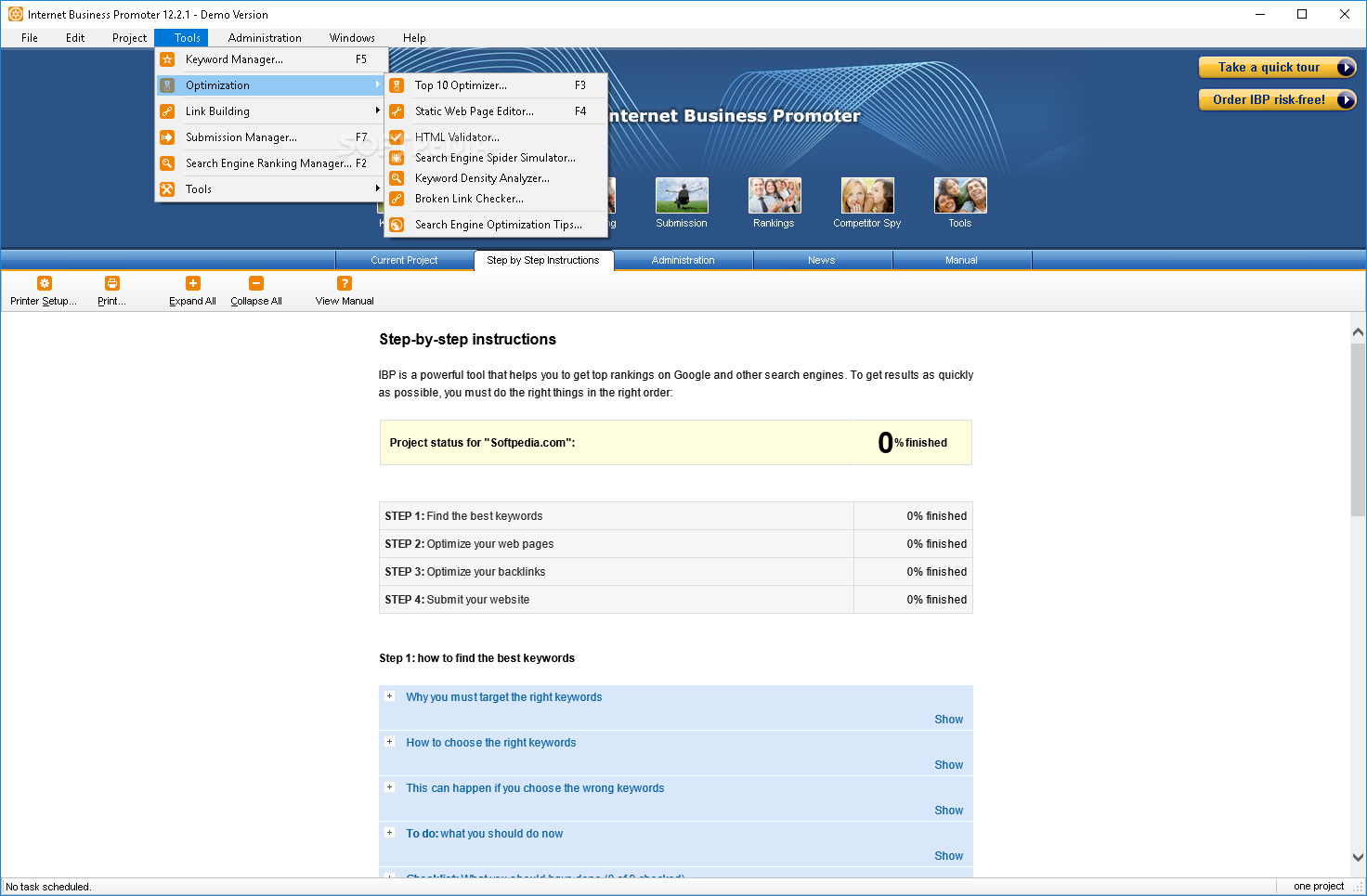Click the Link Building icon in Tools menu

(167, 111)
